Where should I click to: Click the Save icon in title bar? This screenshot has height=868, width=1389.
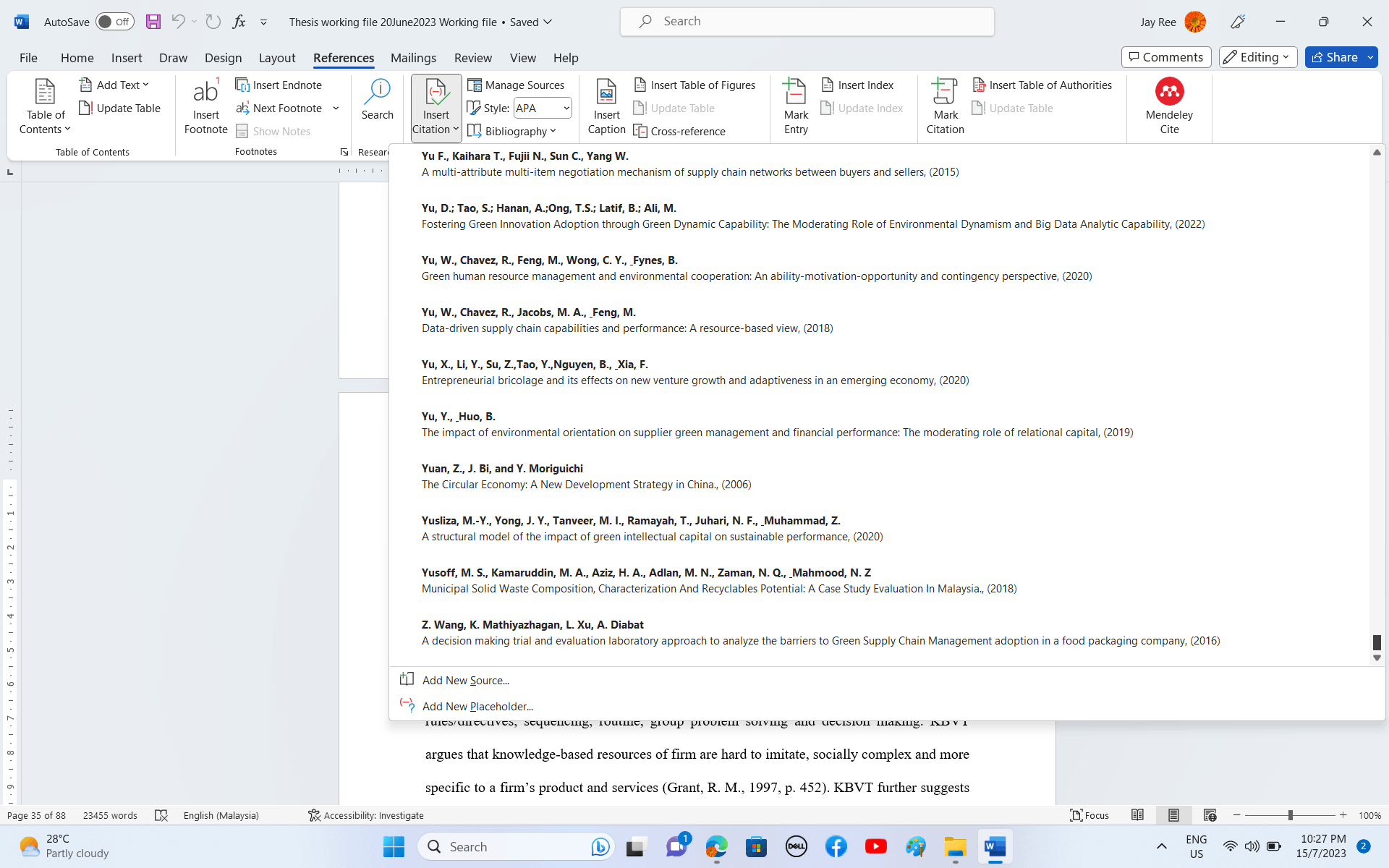click(x=153, y=22)
